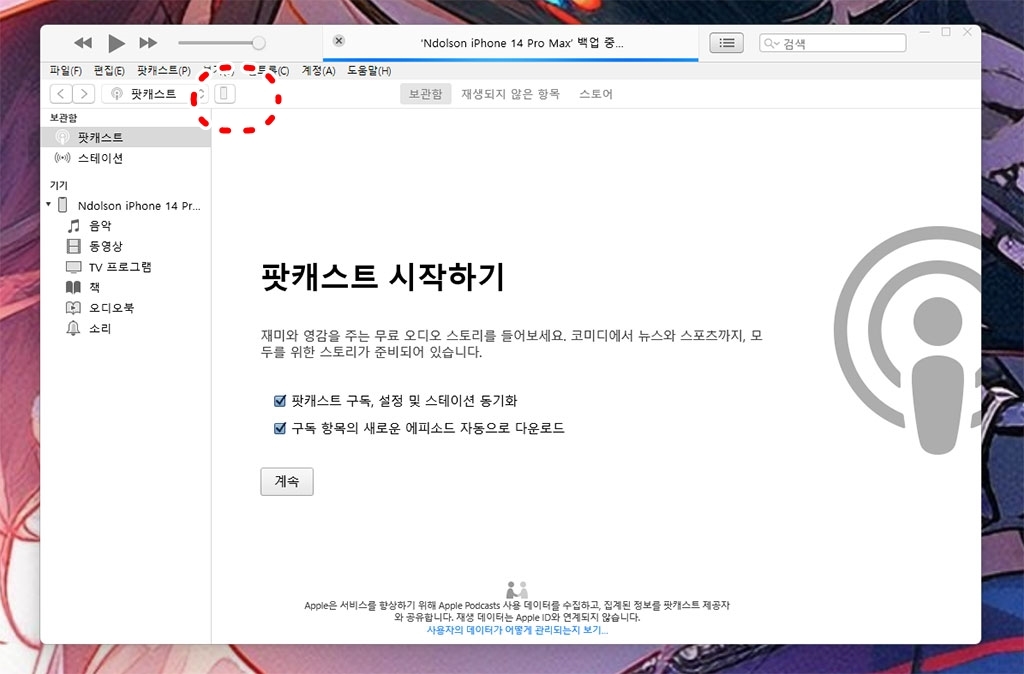1024x674 pixels.
Task: Open the Up Next list icon
Action: coord(726,43)
